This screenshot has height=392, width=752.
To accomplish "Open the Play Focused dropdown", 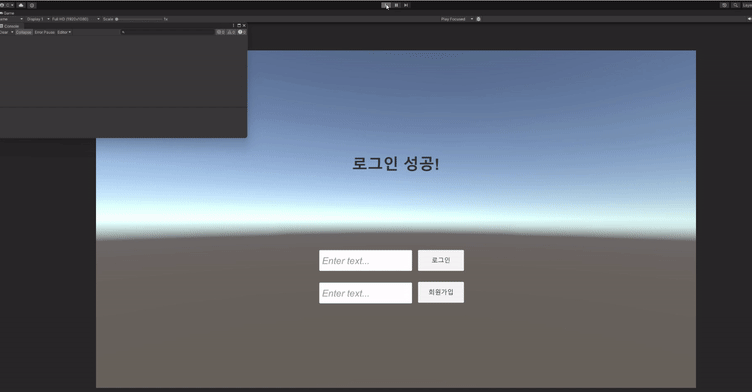I will click(457, 19).
